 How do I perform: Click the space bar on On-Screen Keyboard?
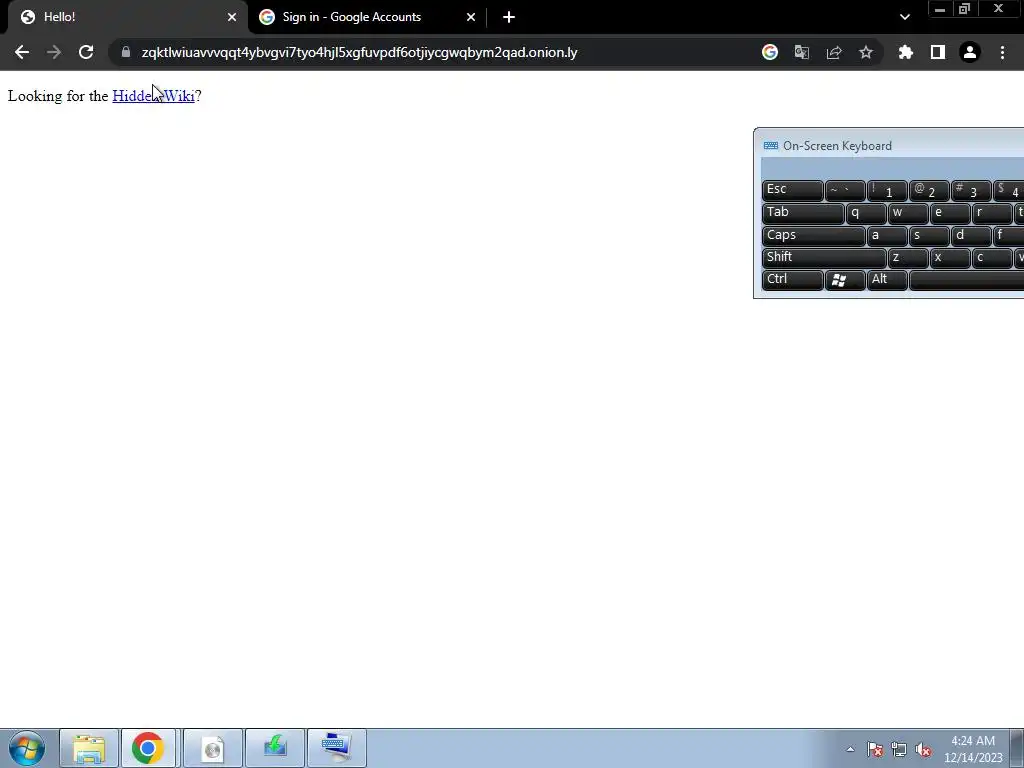[967, 280]
